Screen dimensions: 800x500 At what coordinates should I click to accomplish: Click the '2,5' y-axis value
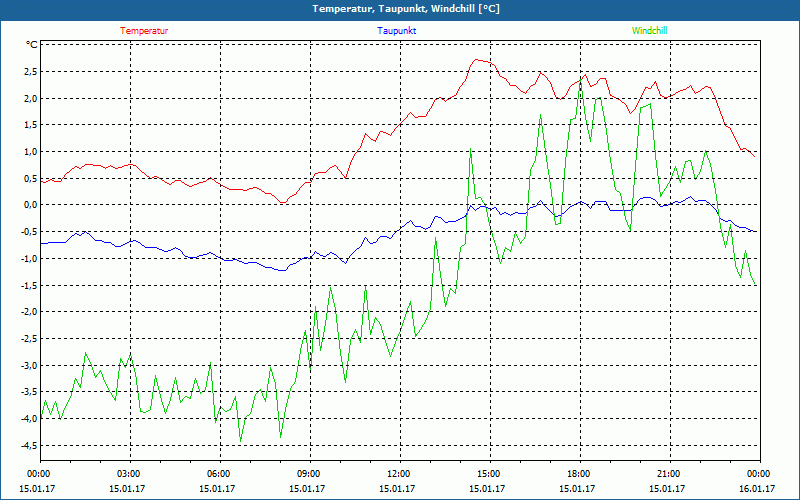tap(31, 71)
